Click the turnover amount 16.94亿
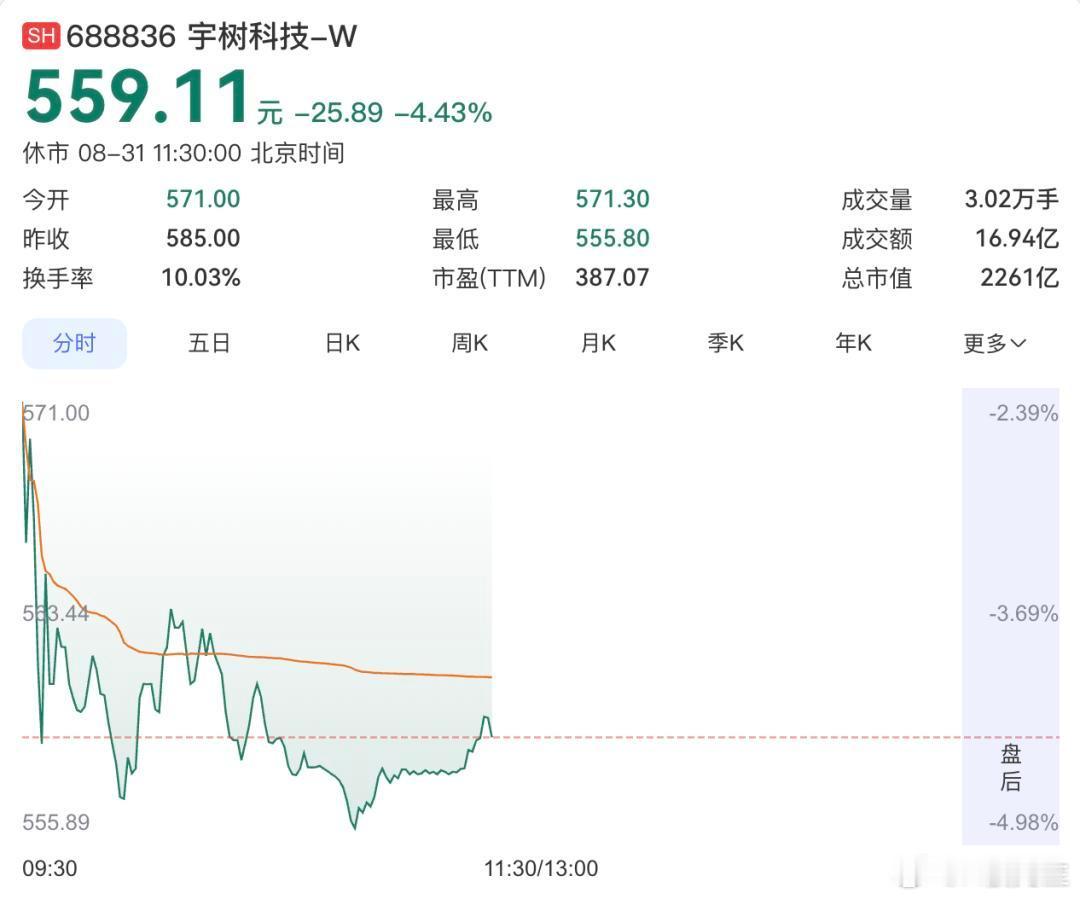The image size is (1080, 899). point(1017,238)
